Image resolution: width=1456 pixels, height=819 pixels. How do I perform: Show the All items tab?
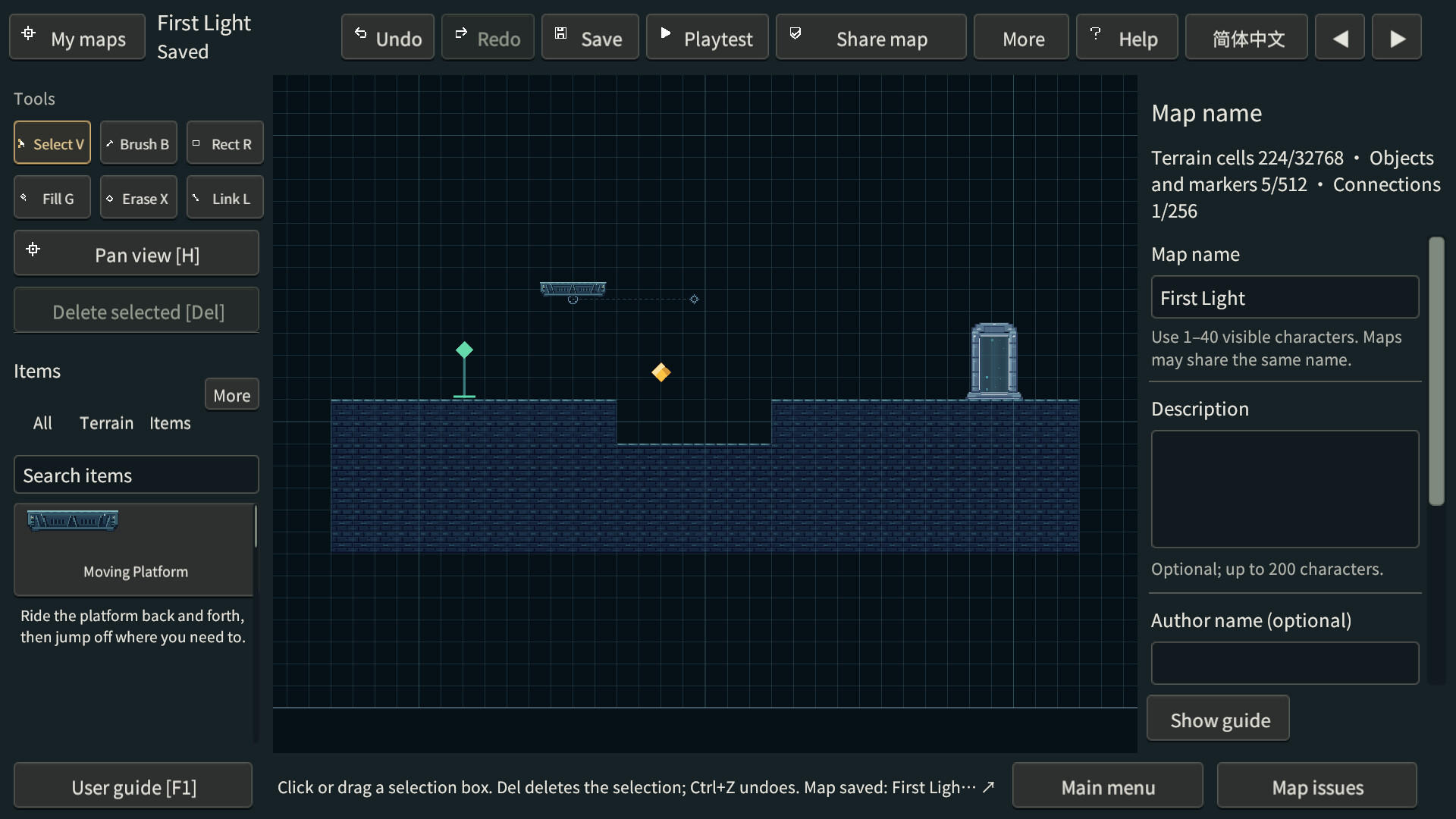42,423
